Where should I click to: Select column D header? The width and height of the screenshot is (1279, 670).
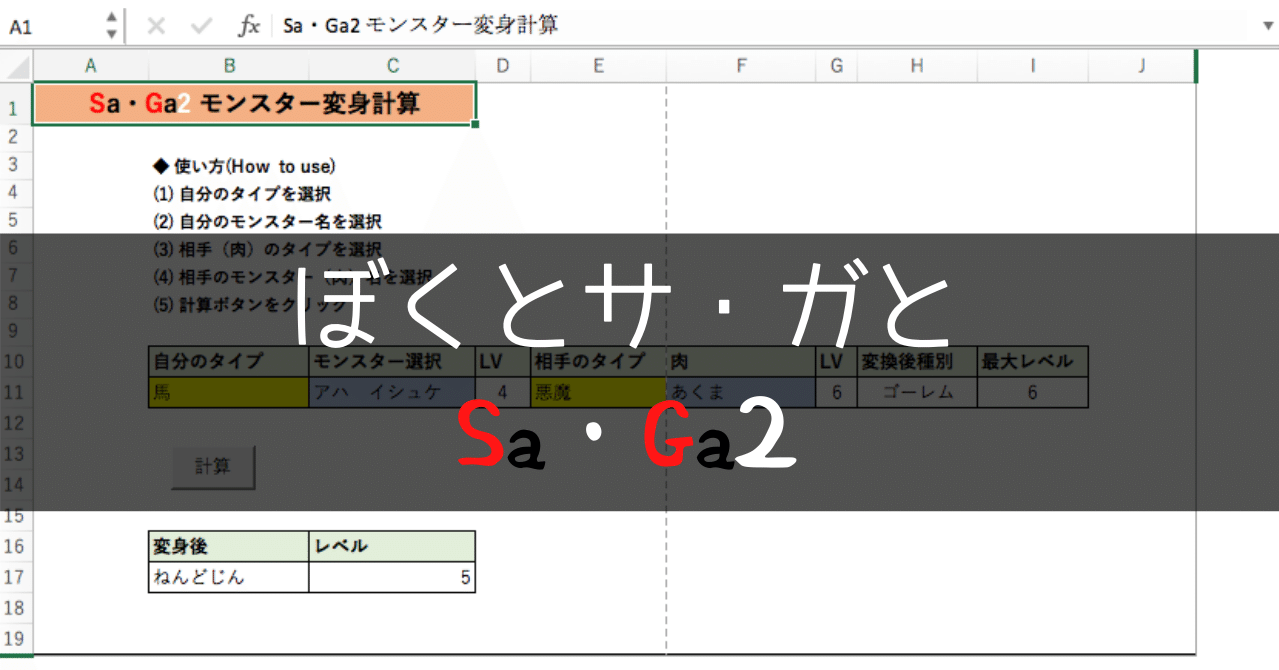point(503,66)
